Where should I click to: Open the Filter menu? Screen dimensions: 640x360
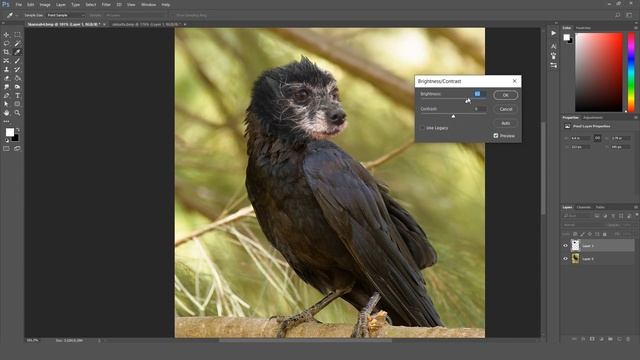click(106, 4)
